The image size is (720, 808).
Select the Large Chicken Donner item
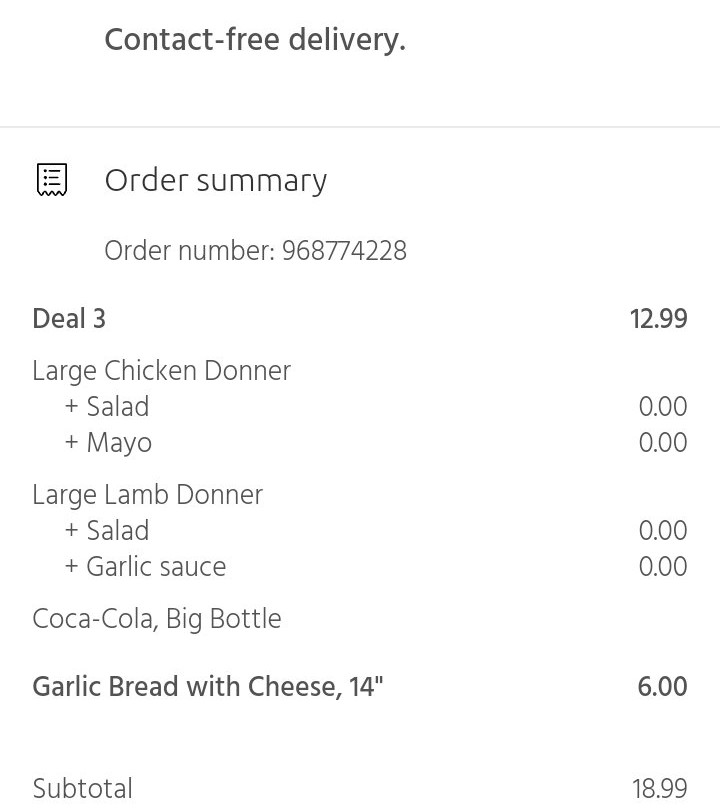[x=161, y=371]
